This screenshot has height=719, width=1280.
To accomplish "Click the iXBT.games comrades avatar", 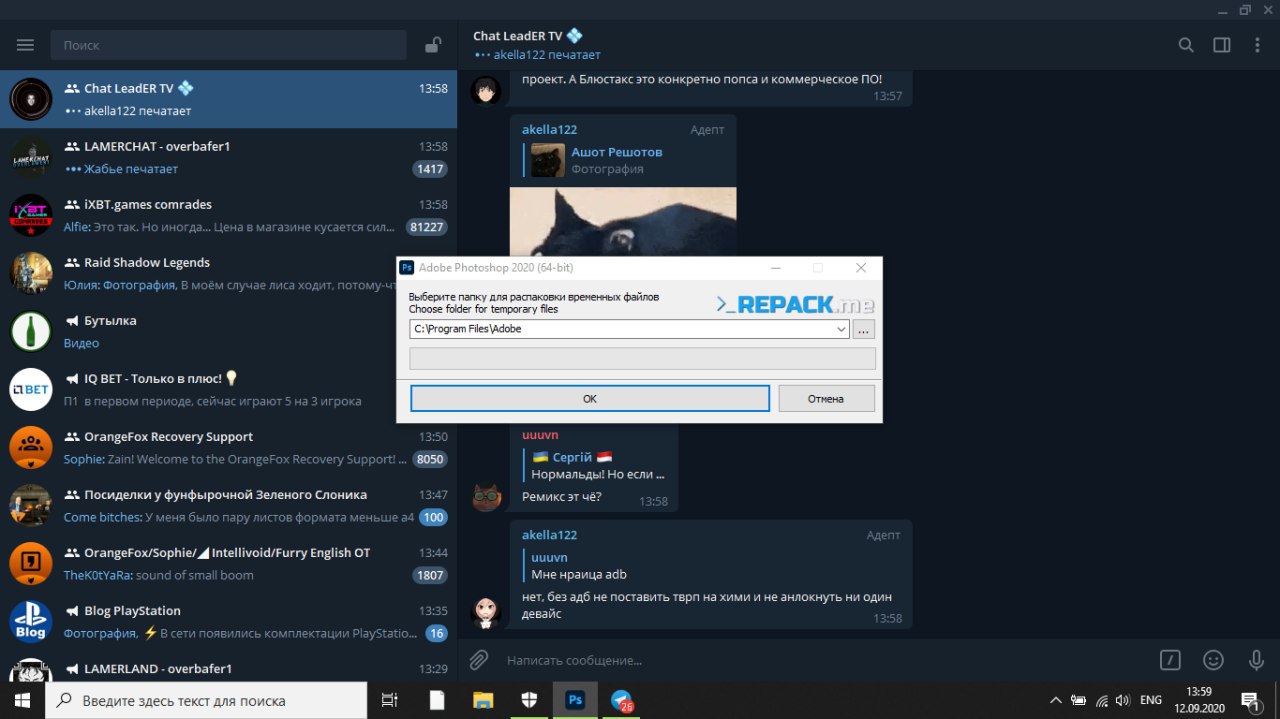I will 31,215.
